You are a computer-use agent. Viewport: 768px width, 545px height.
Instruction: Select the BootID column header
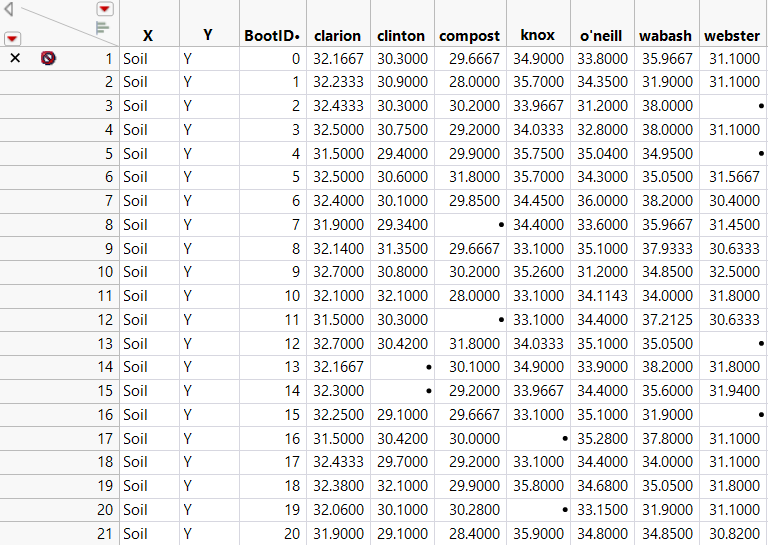(x=272, y=35)
